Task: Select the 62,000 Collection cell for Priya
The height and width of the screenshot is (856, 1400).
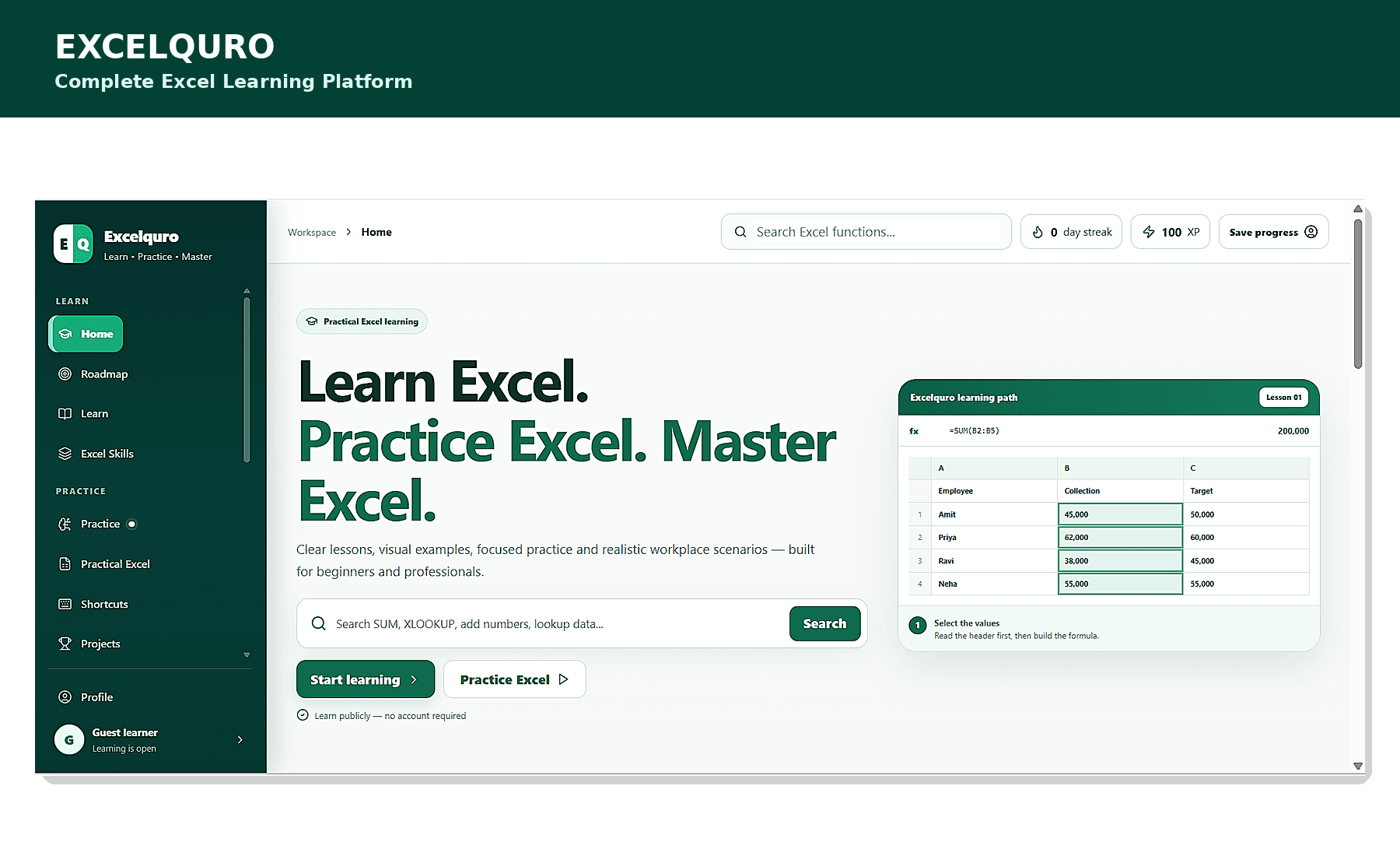Action: tap(1121, 538)
